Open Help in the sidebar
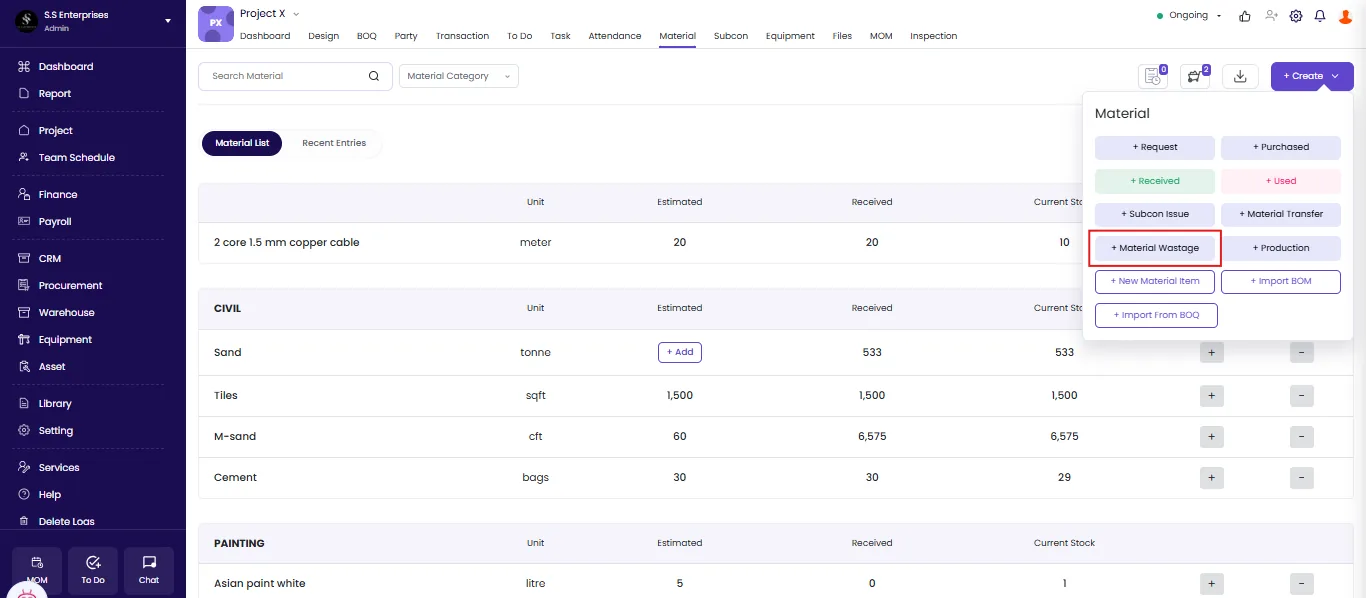This screenshot has height=598, width=1366. (50, 495)
